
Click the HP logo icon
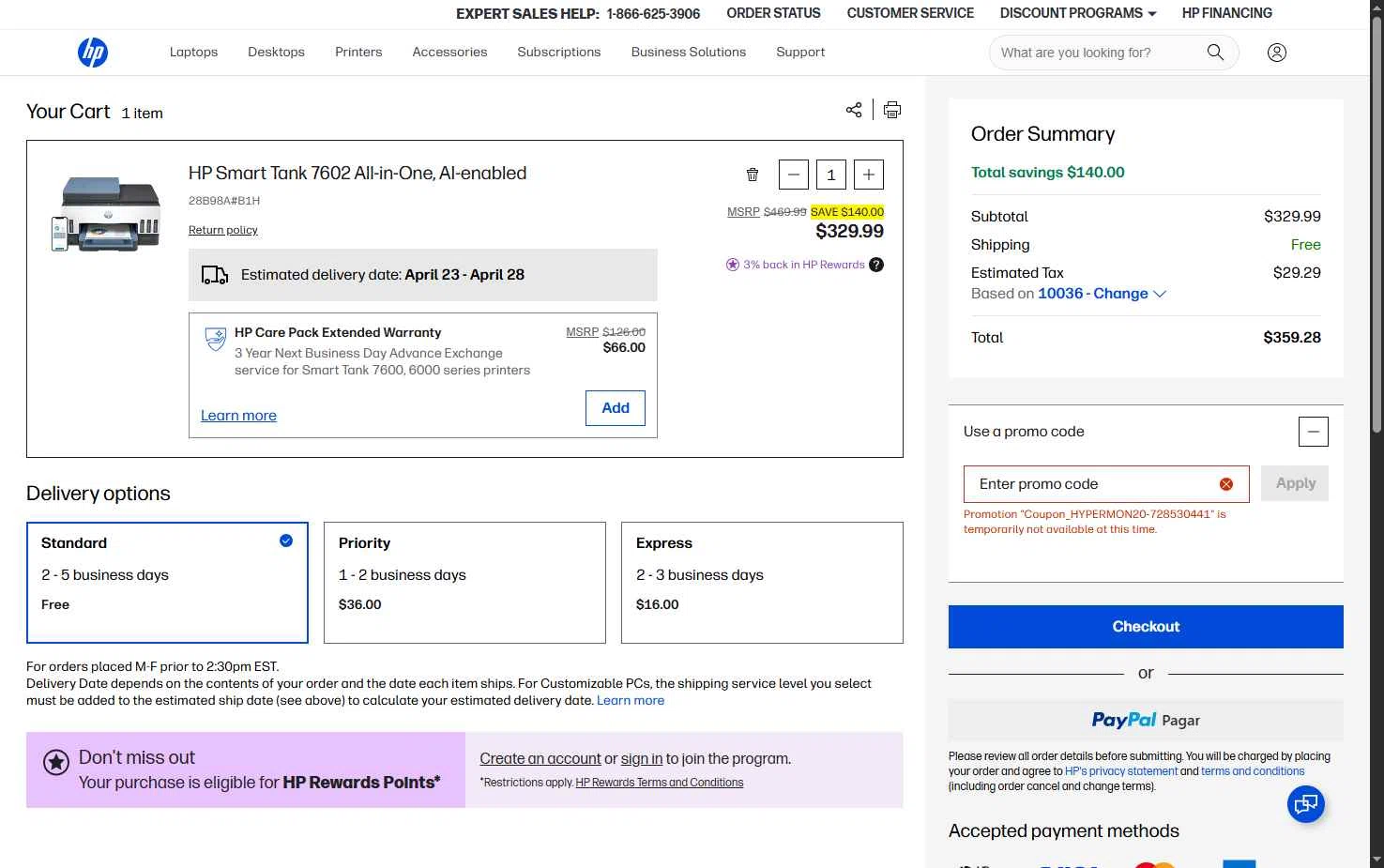click(x=93, y=53)
